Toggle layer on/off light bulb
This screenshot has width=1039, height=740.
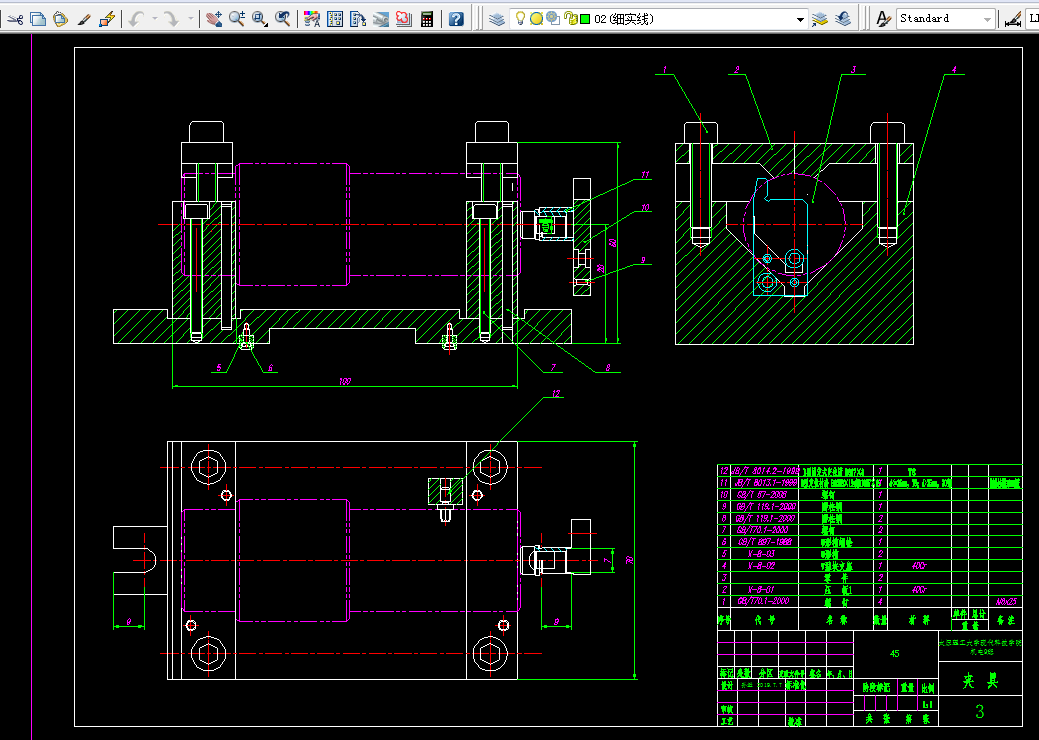coord(521,19)
